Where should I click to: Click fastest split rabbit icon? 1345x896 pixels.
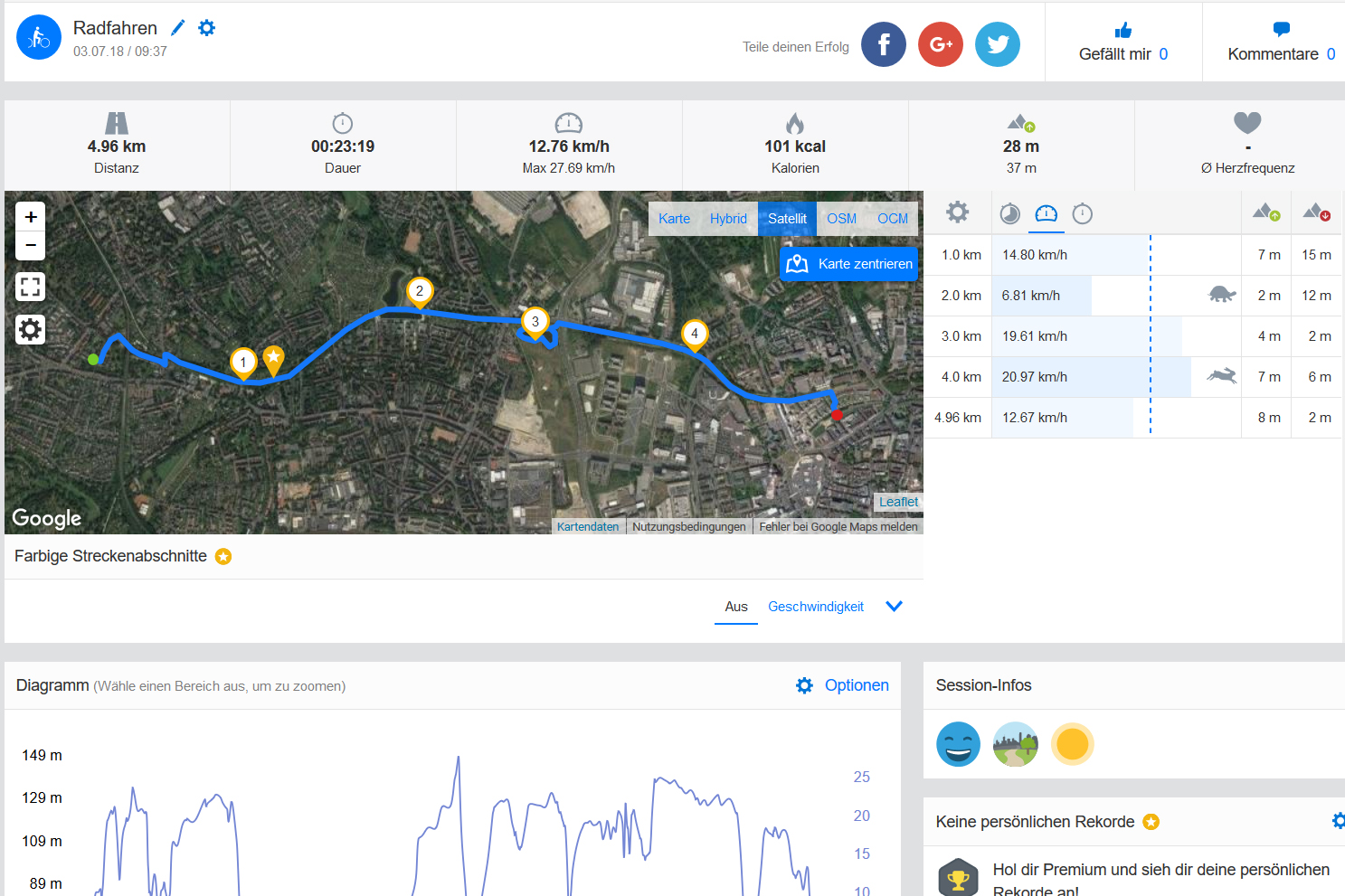1221,375
